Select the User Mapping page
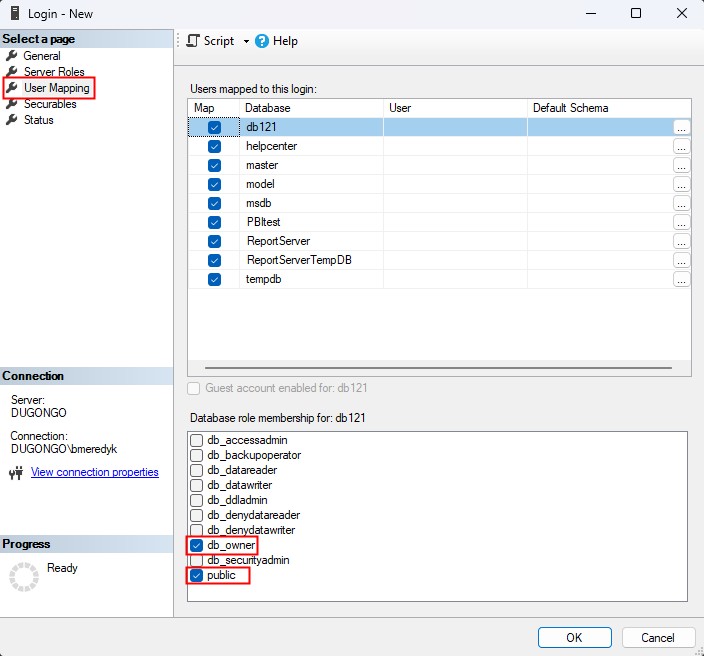 pos(57,88)
